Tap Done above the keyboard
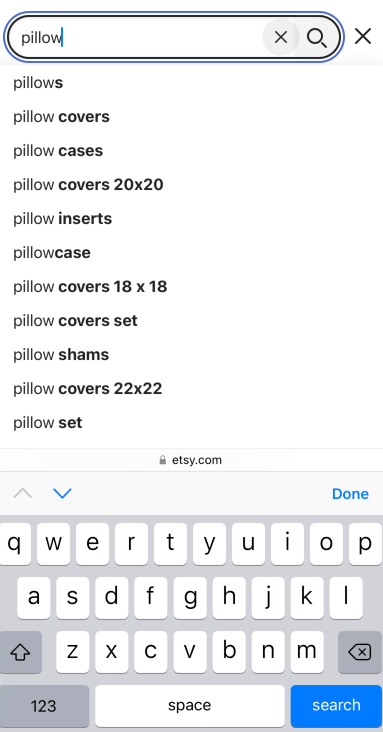383x732 pixels. pos(350,494)
